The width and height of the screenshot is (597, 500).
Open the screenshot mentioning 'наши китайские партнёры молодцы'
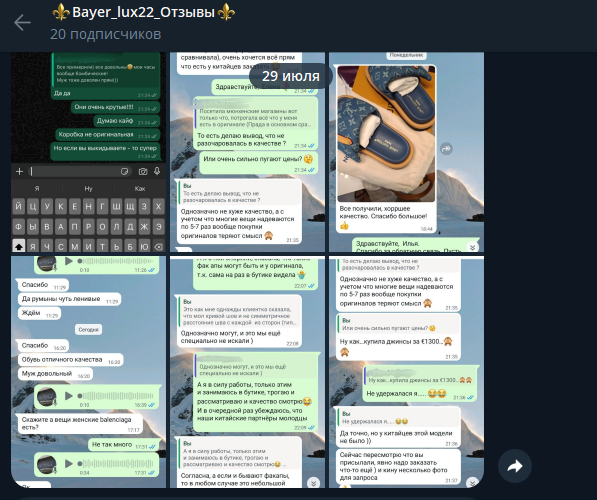[247, 372]
